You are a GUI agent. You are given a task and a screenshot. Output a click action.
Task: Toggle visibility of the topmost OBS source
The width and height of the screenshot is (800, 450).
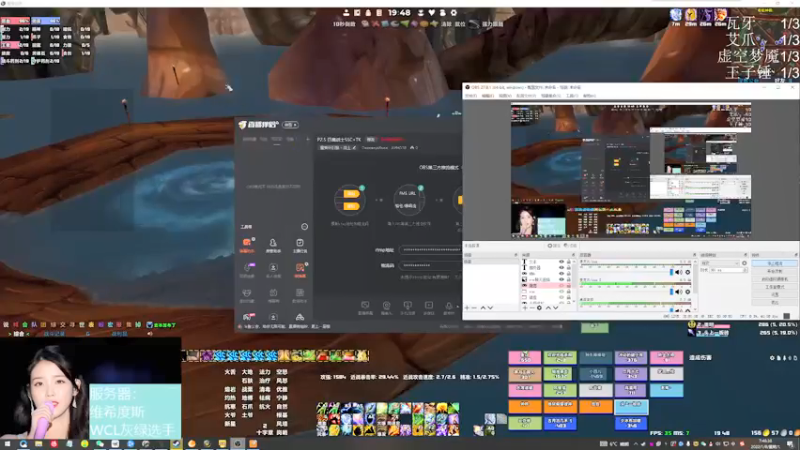(x=561, y=262)
